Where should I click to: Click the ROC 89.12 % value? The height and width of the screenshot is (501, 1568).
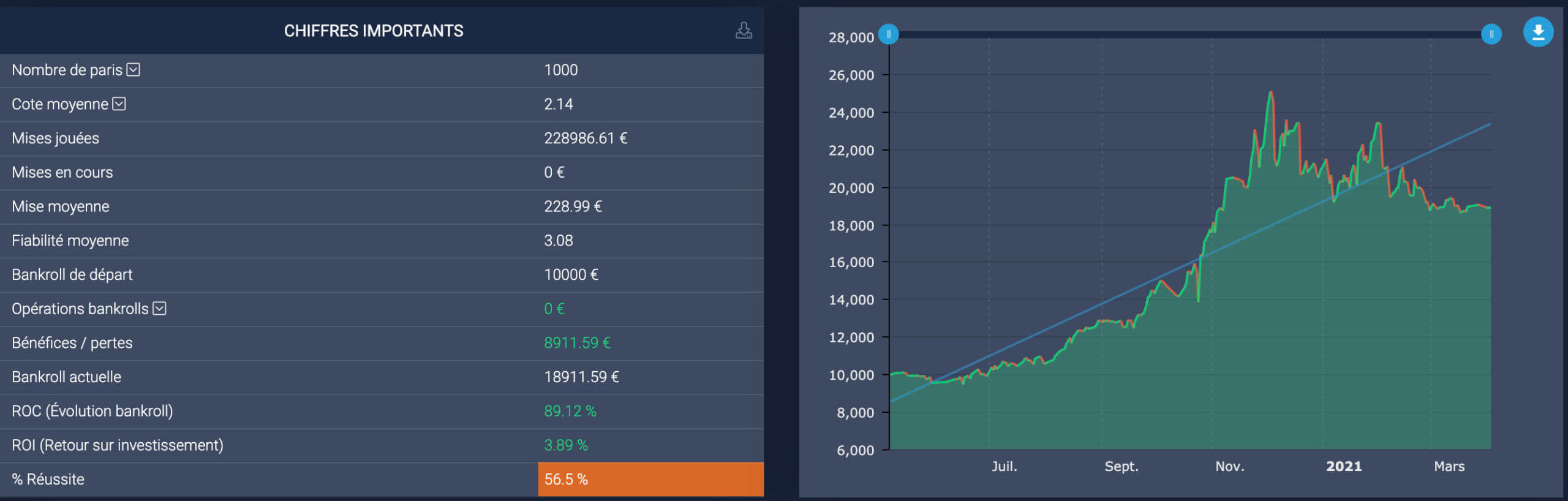[x=570, y=411]
